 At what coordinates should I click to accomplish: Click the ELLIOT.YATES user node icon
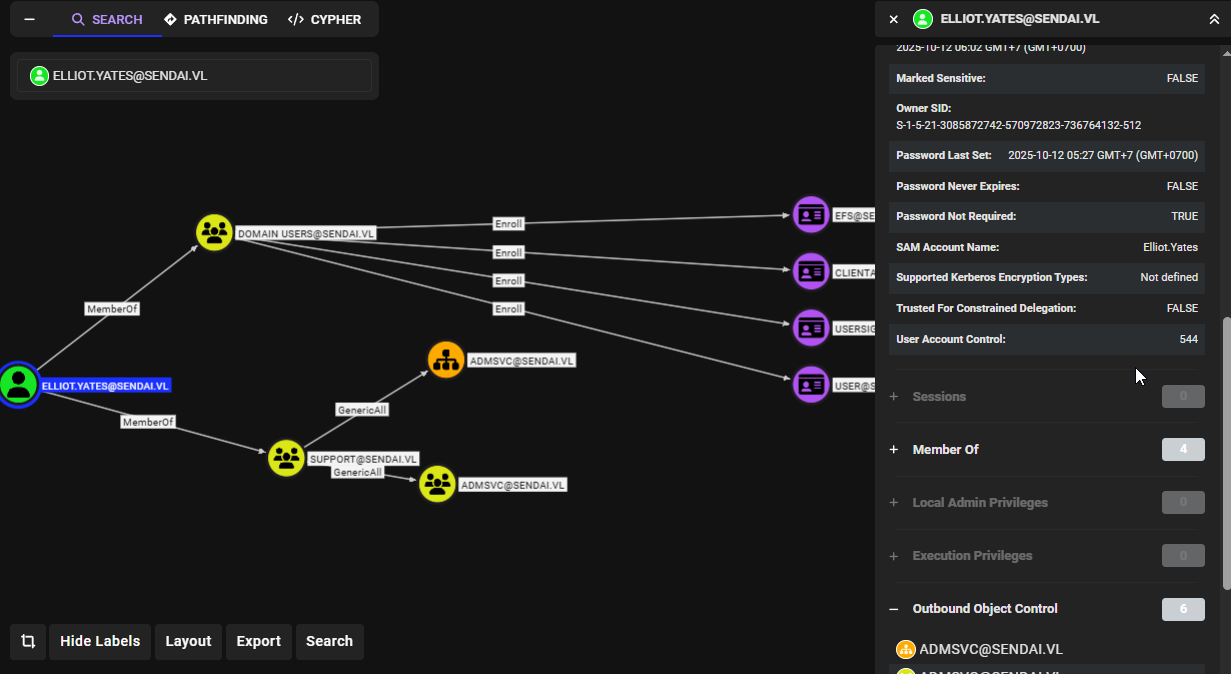[x=18, y=385]
